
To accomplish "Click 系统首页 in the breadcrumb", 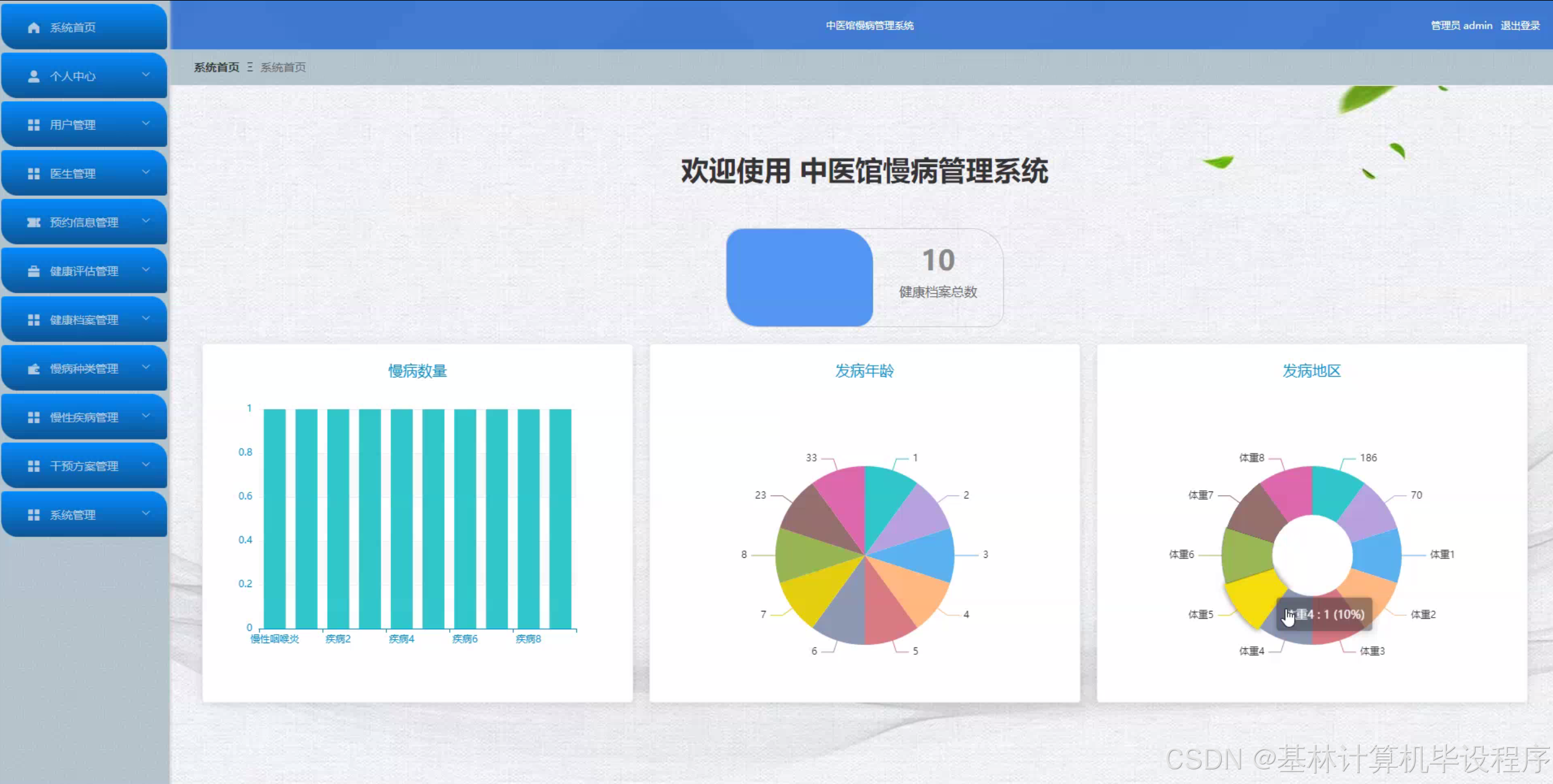I will pos(217,67).
